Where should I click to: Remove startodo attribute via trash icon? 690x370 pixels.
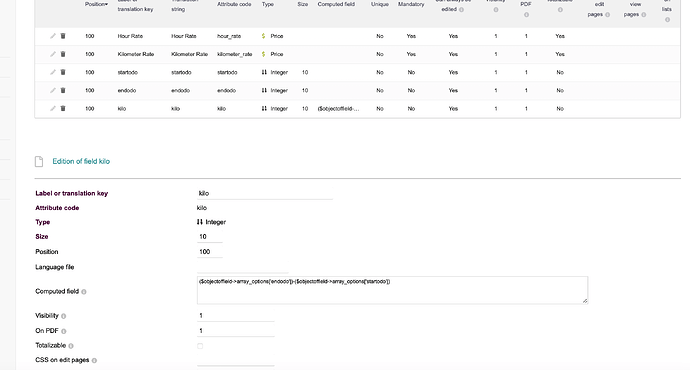tap(63, 72)
